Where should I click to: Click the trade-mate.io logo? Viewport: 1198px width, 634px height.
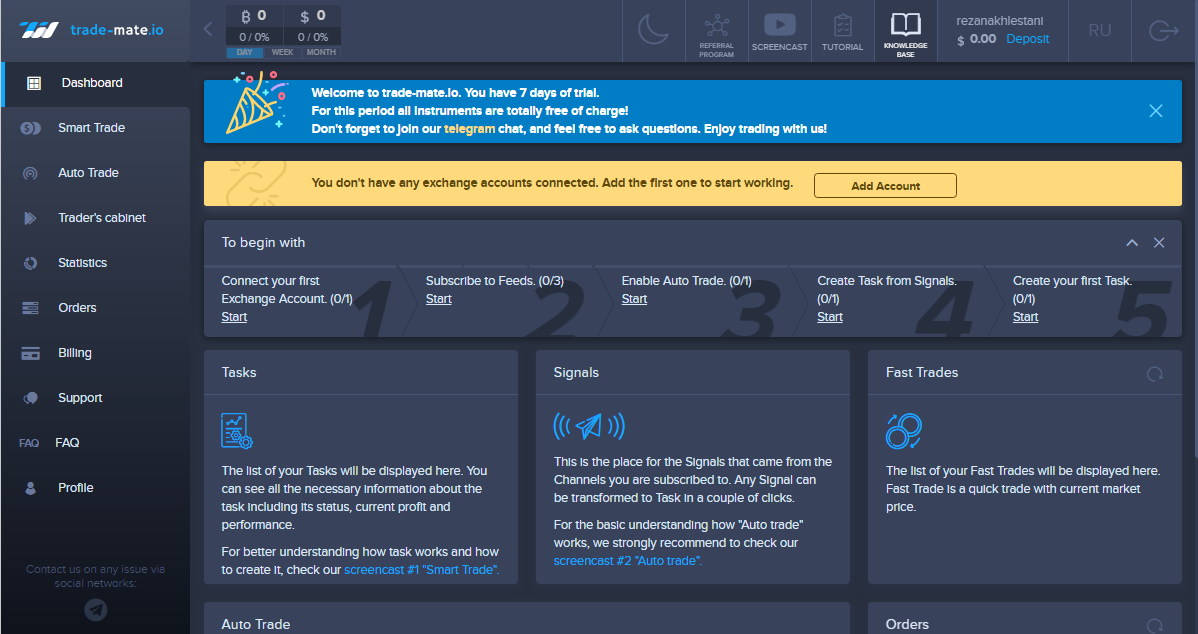click(92, 31)
